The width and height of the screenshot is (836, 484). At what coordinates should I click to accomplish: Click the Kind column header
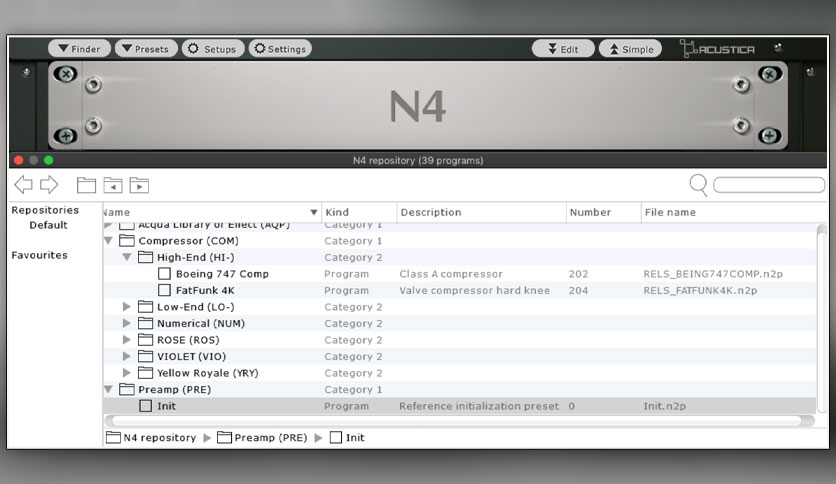point(359,212)
